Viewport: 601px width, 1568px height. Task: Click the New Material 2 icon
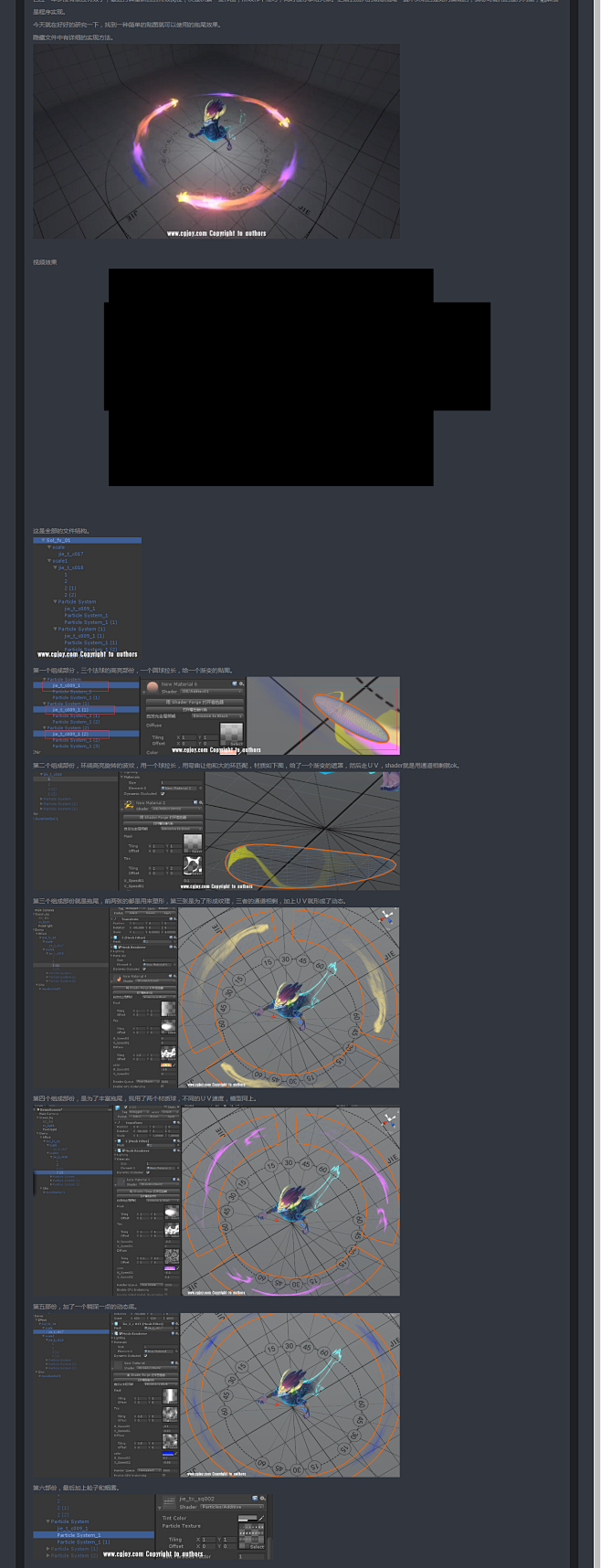point(129,806)
